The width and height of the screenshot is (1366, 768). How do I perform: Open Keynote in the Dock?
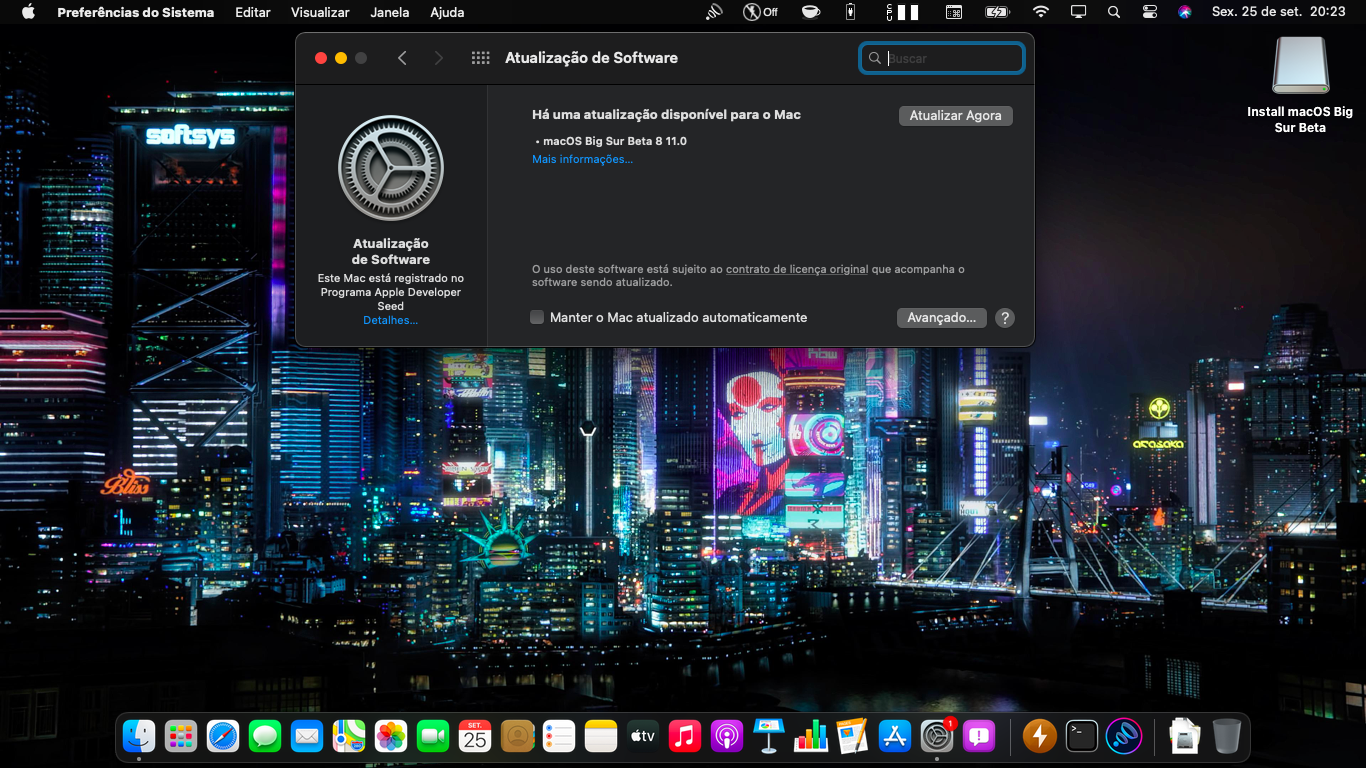click(769, 737)
